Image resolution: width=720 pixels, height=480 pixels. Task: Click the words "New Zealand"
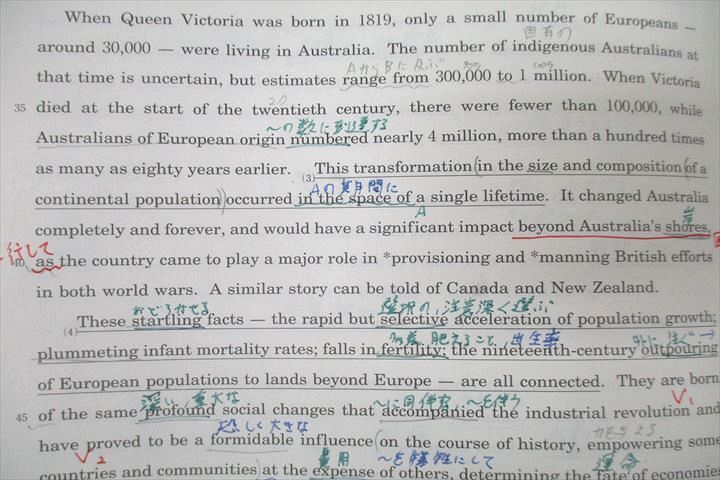[x=604, y=288]
